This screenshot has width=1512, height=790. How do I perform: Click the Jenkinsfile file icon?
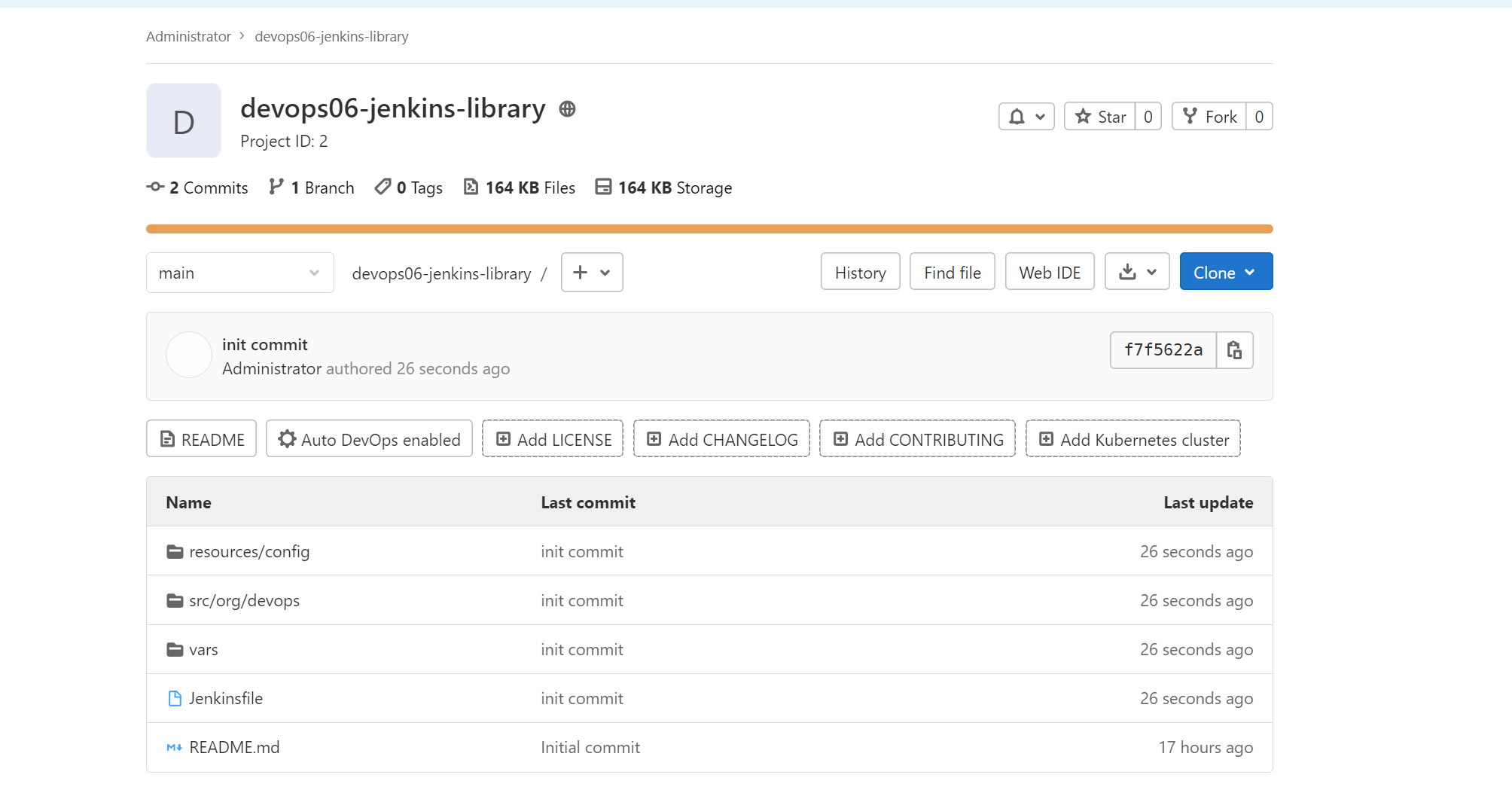pos(175,698)
